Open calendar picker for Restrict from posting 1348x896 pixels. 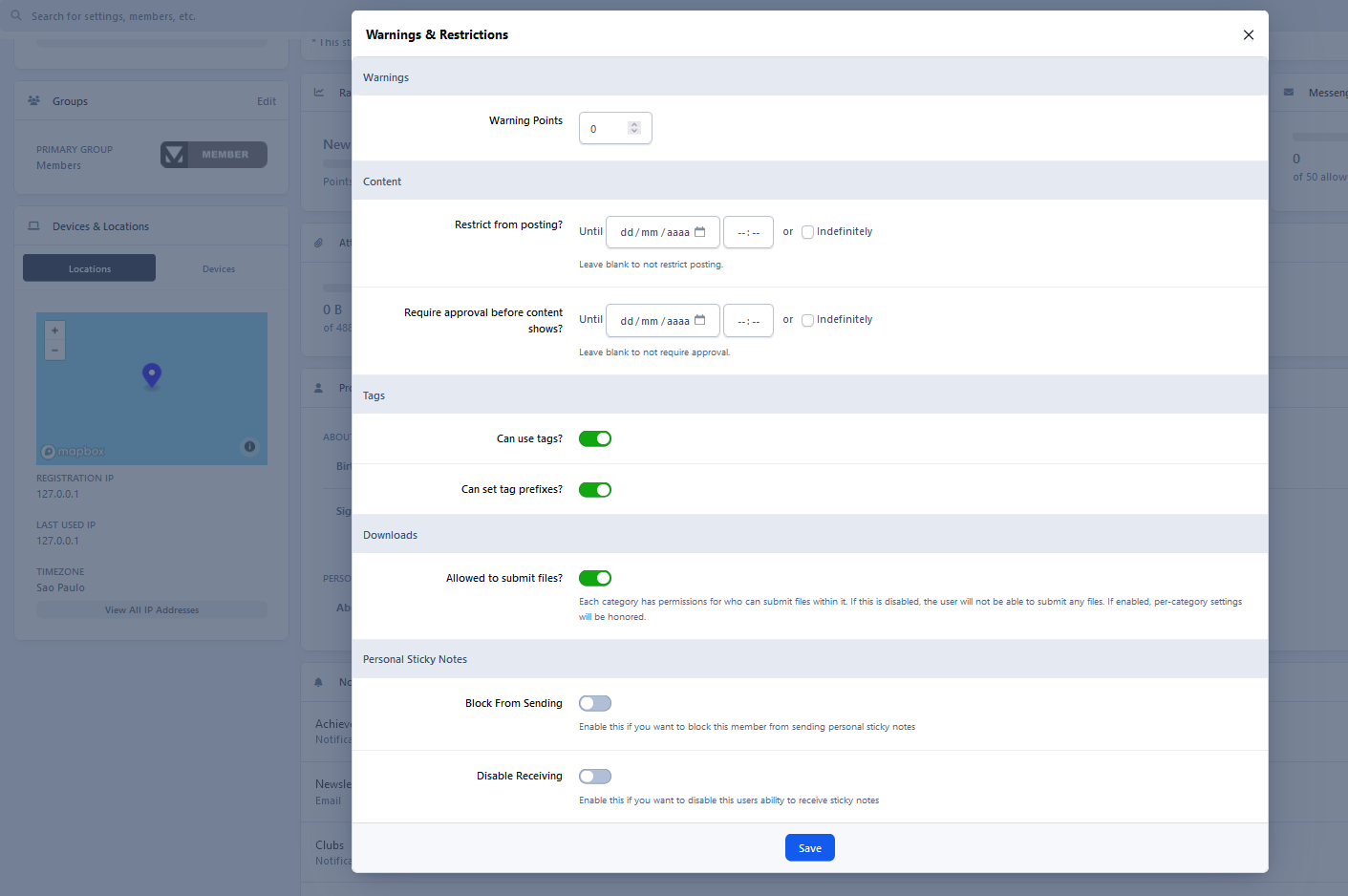(699, 232)
